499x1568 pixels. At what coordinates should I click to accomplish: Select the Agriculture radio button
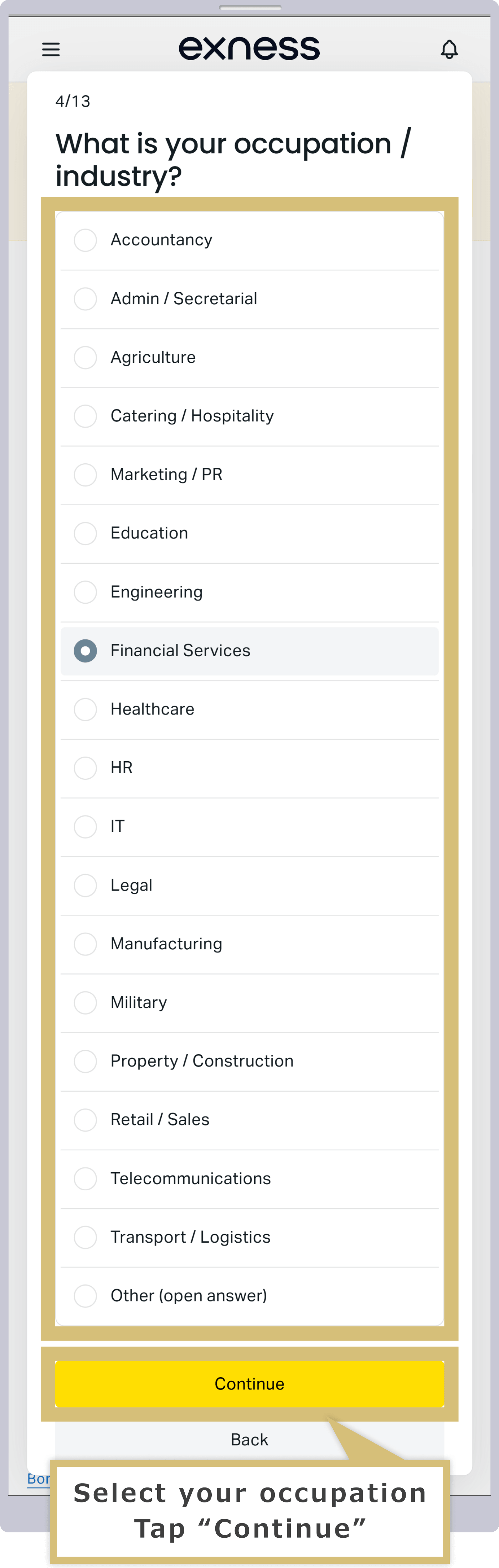tap(249, 358)
